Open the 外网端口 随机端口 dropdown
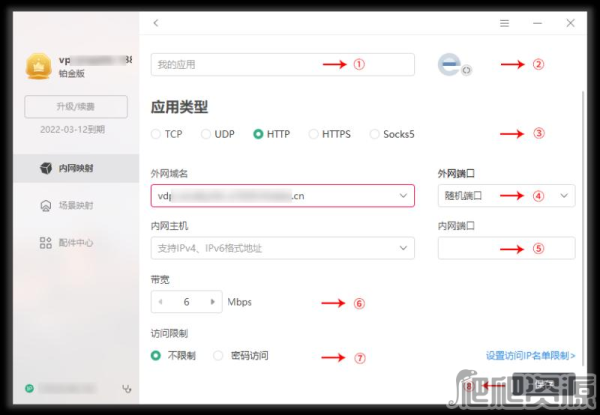Image resolution: width=600 pixels, height=415 pixels. pyautogui.click(x=565, y=196)
